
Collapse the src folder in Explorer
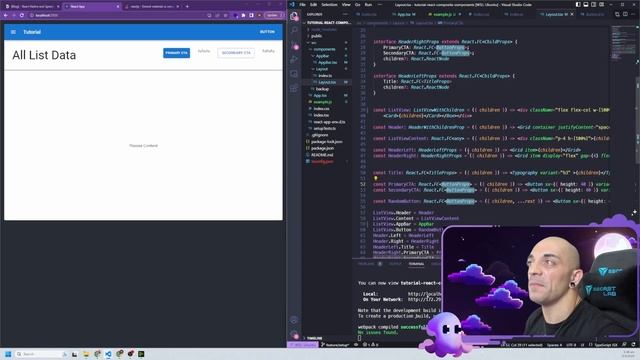point(313,42)
